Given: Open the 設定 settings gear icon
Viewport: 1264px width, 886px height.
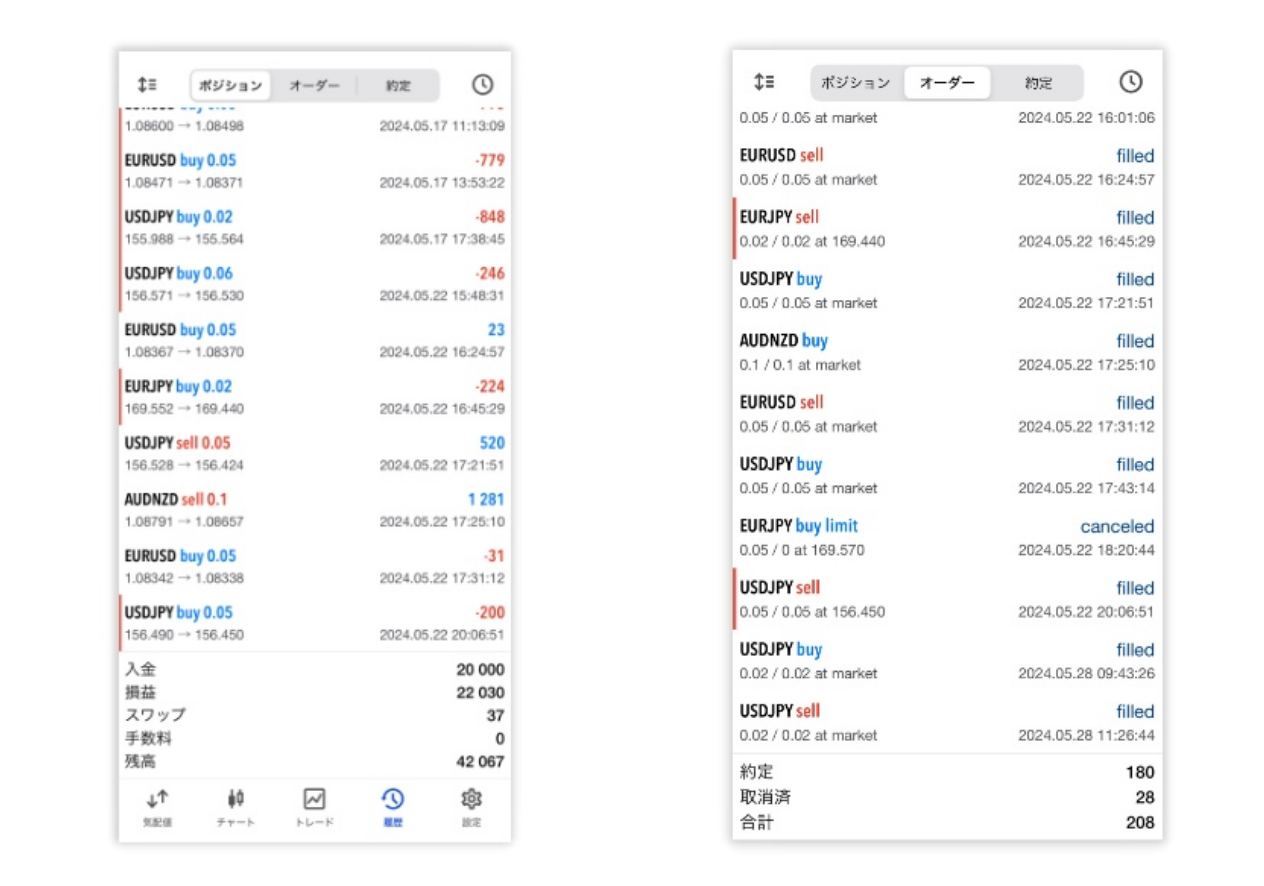Looking at the screenshot, I should click(471, 799).
